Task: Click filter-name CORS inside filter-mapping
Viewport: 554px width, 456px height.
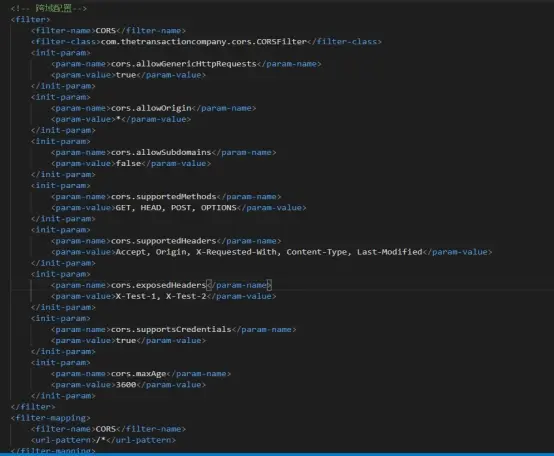Action: point(108,429)
